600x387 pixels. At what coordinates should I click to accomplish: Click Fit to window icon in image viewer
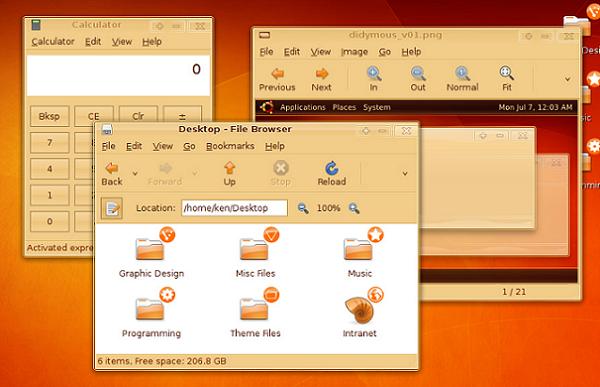[507, 73]
